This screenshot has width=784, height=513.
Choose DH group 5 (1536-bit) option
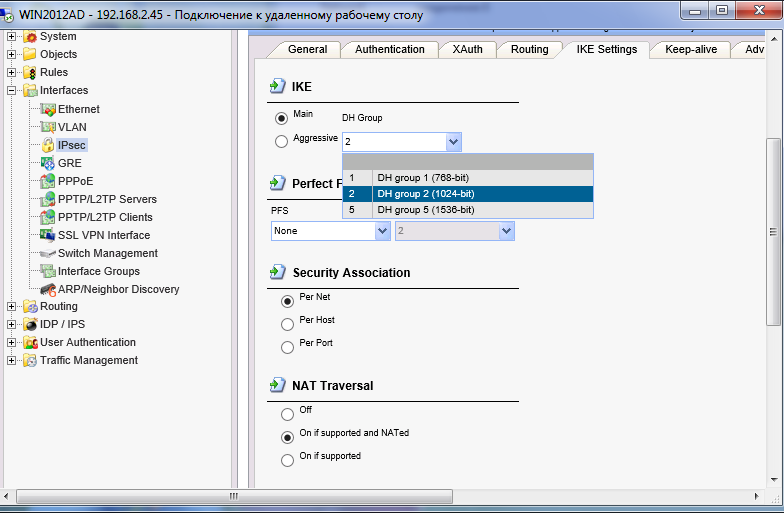point(424,210)
